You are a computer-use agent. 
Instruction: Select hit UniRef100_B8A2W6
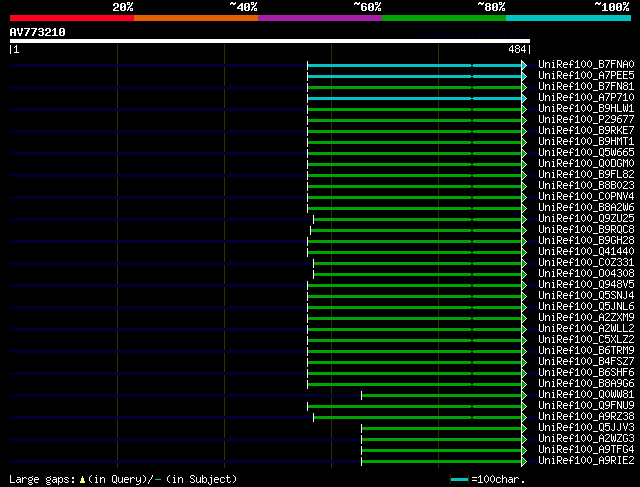click(586, 208)
